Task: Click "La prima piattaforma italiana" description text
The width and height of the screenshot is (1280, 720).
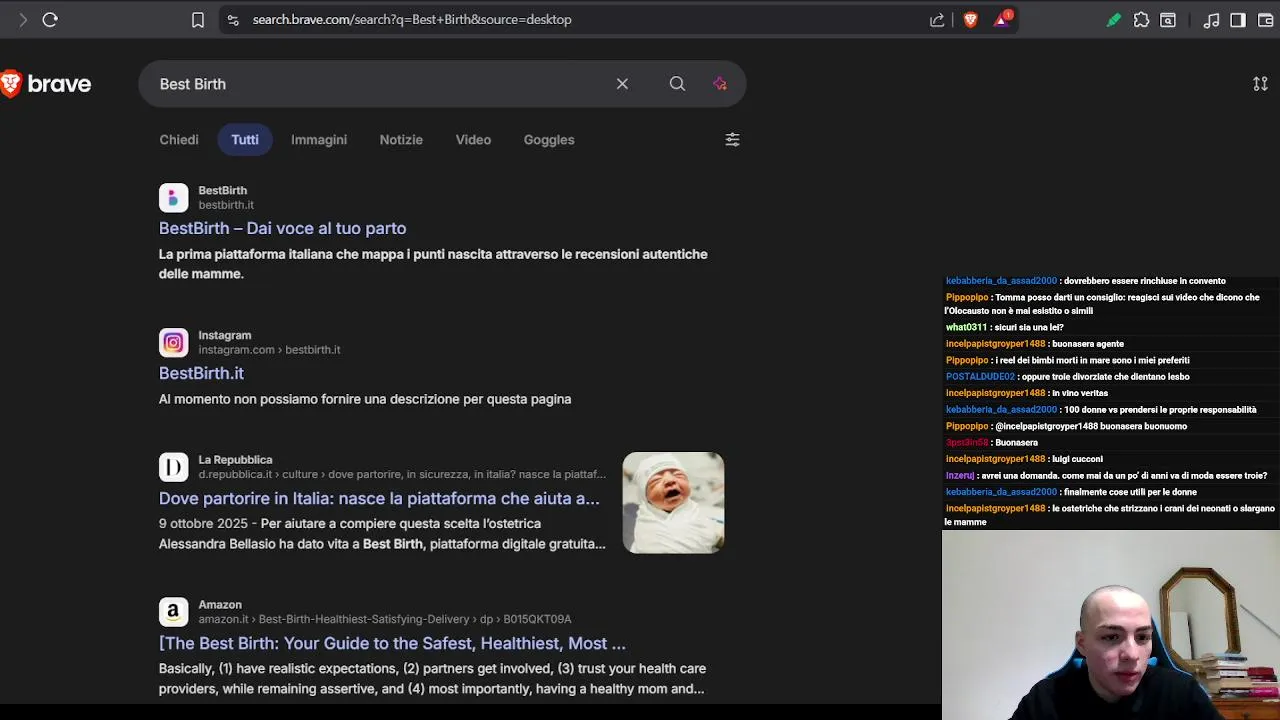Action: coord(433,264)
